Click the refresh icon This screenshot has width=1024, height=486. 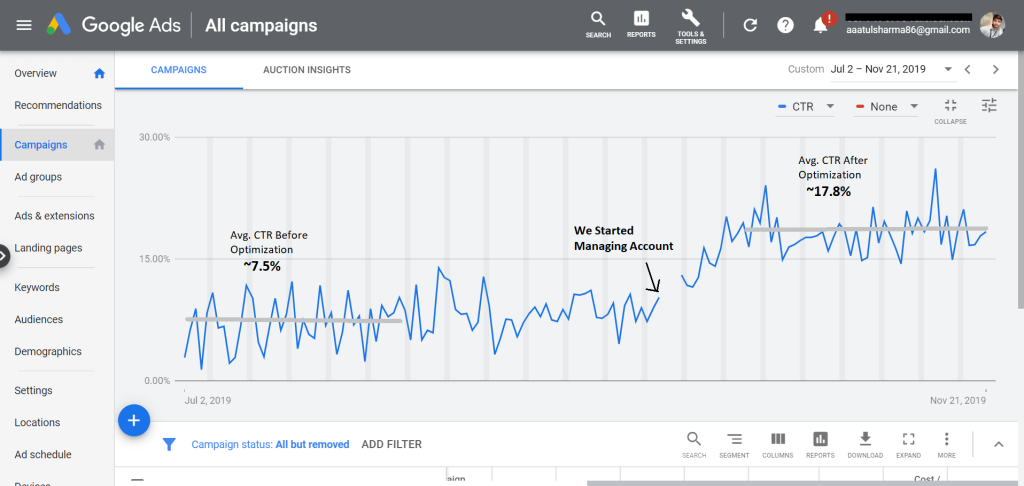(x=750, y=25)
